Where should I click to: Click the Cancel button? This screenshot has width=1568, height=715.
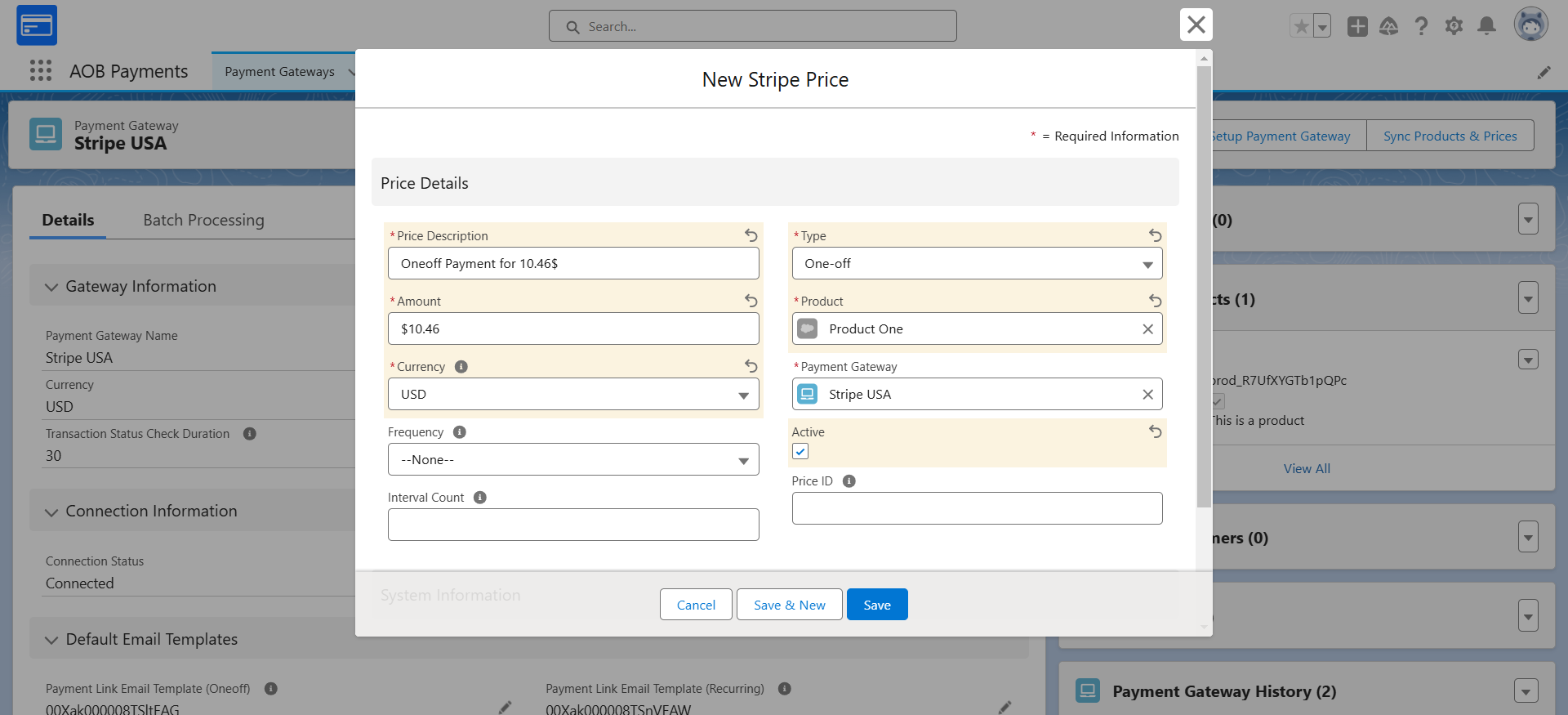(x=696, y=605)
